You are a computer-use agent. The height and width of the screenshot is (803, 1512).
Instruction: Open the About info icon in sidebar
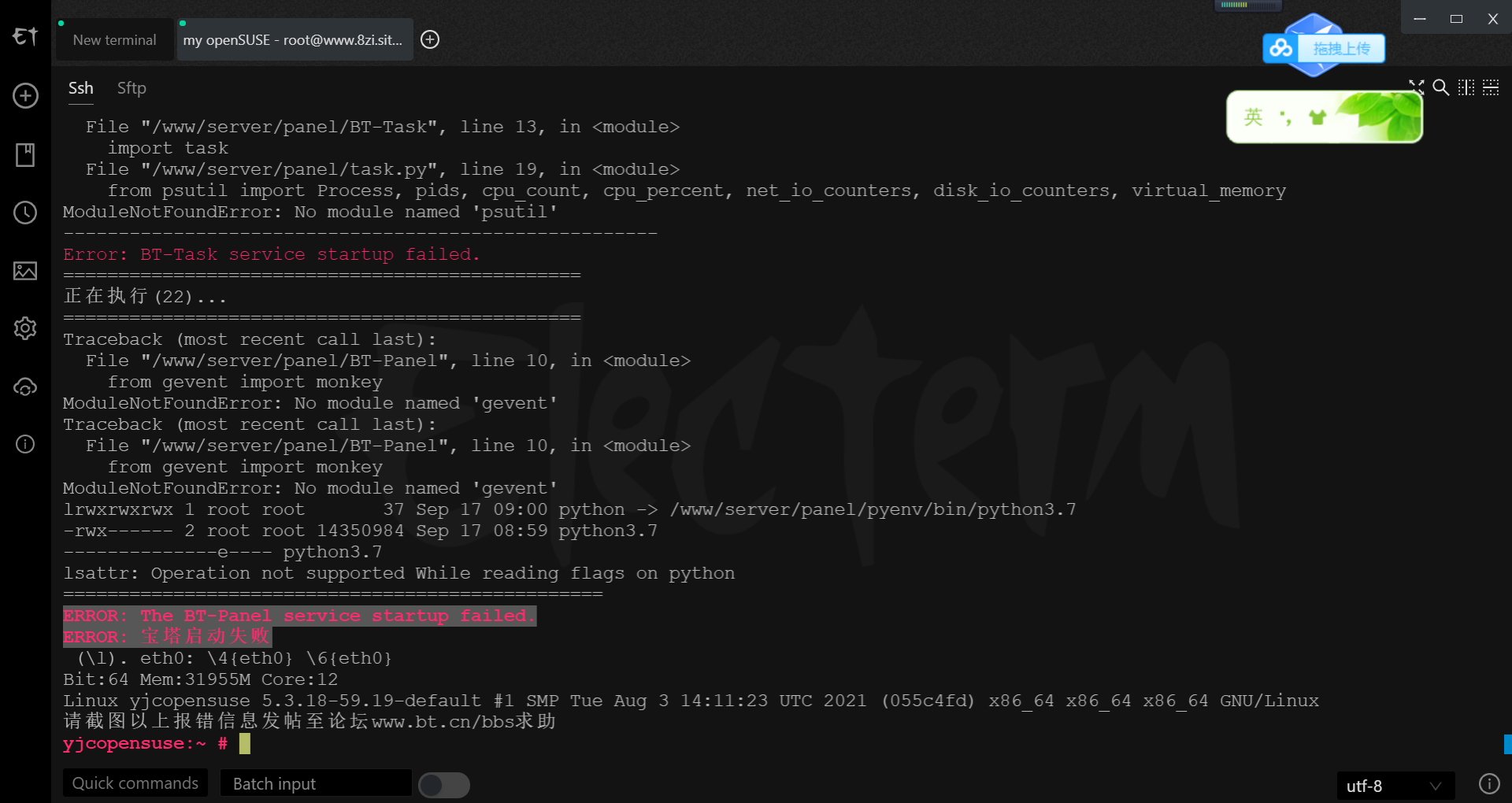25,444
